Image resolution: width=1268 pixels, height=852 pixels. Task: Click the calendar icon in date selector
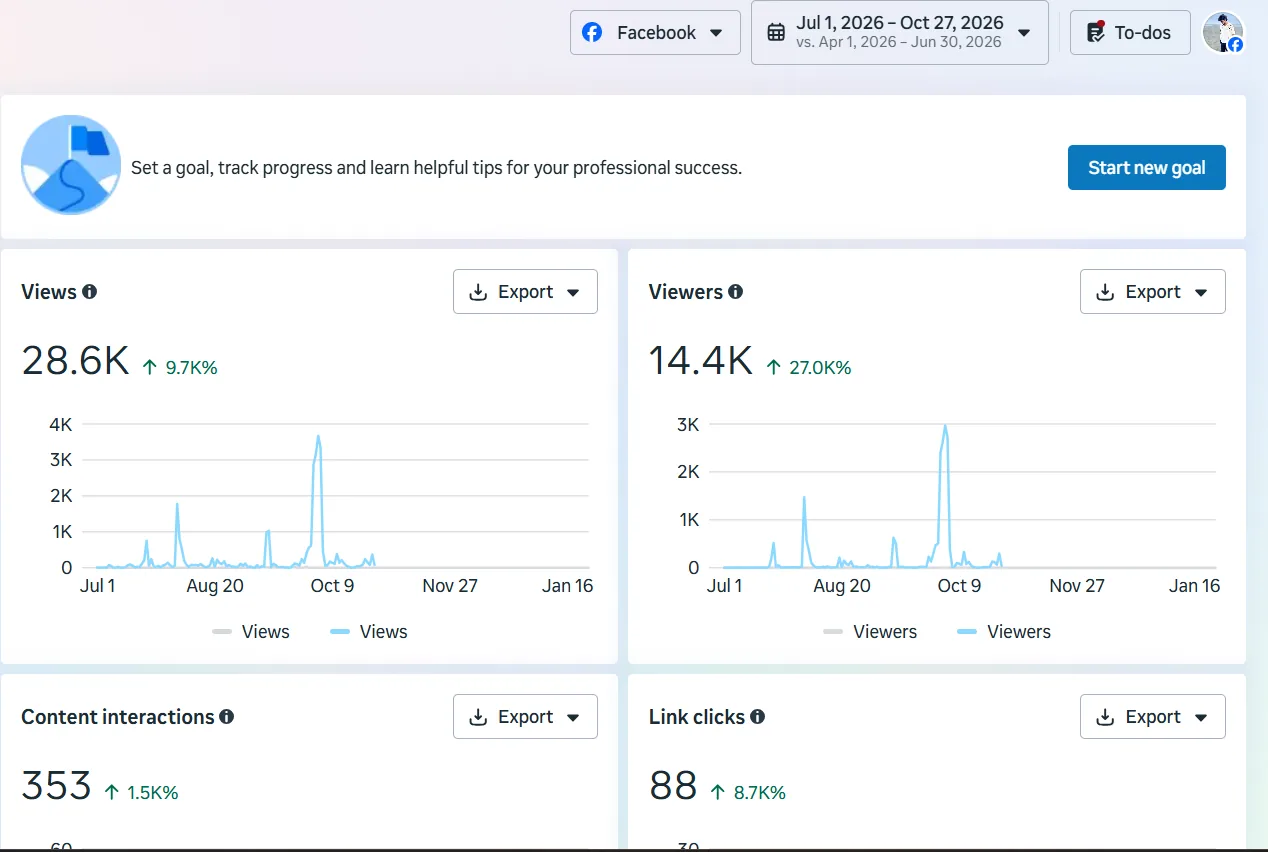coord(776,33)
